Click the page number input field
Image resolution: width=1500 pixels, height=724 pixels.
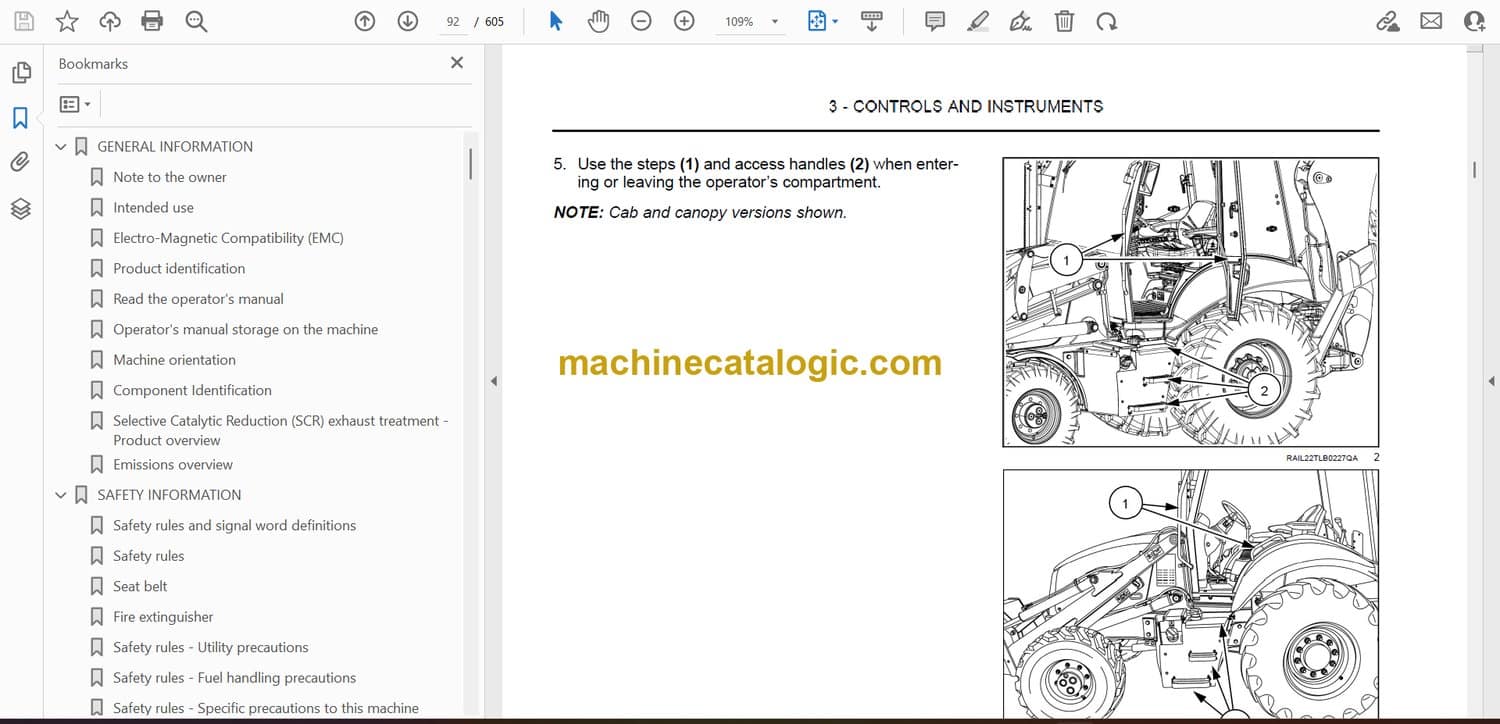coord(453,21)
